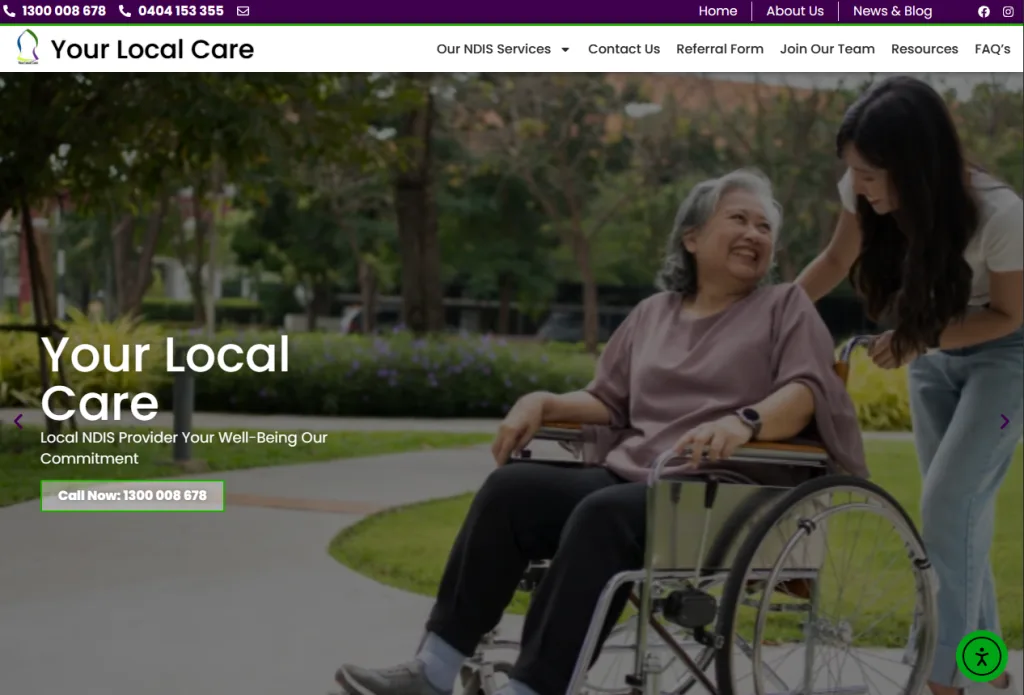
Task: Open the Resources menu item
Action: point(924,49)
